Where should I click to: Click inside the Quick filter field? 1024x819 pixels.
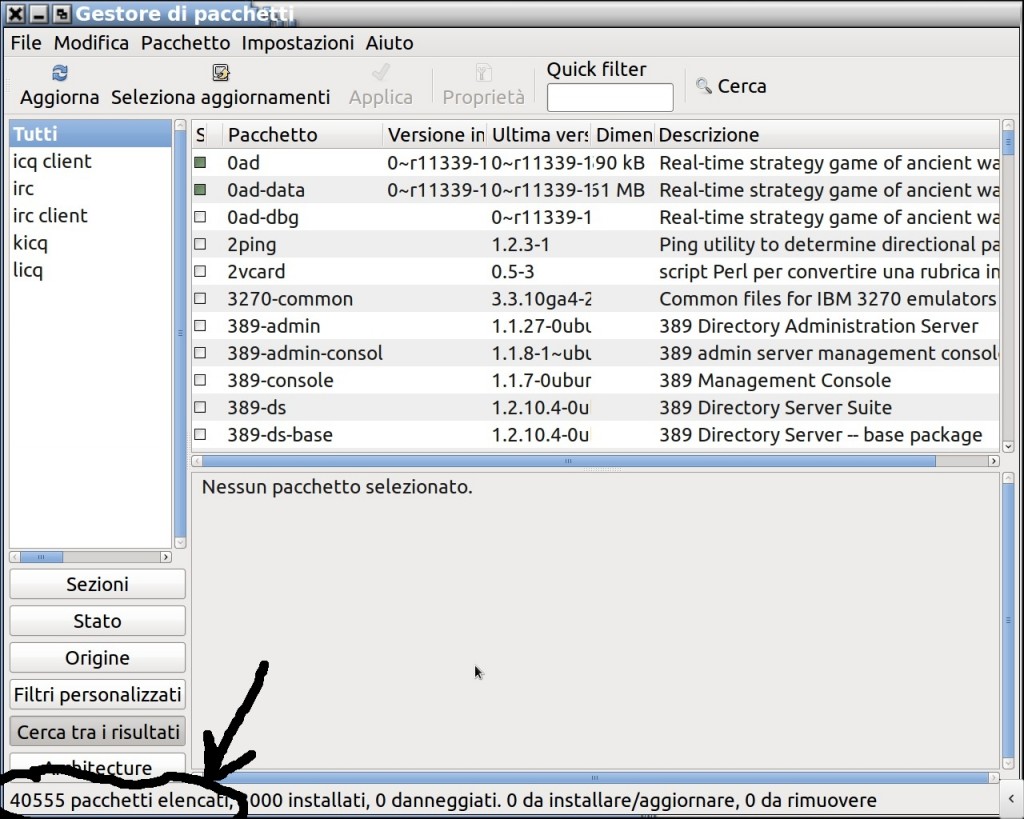point(610,97)
